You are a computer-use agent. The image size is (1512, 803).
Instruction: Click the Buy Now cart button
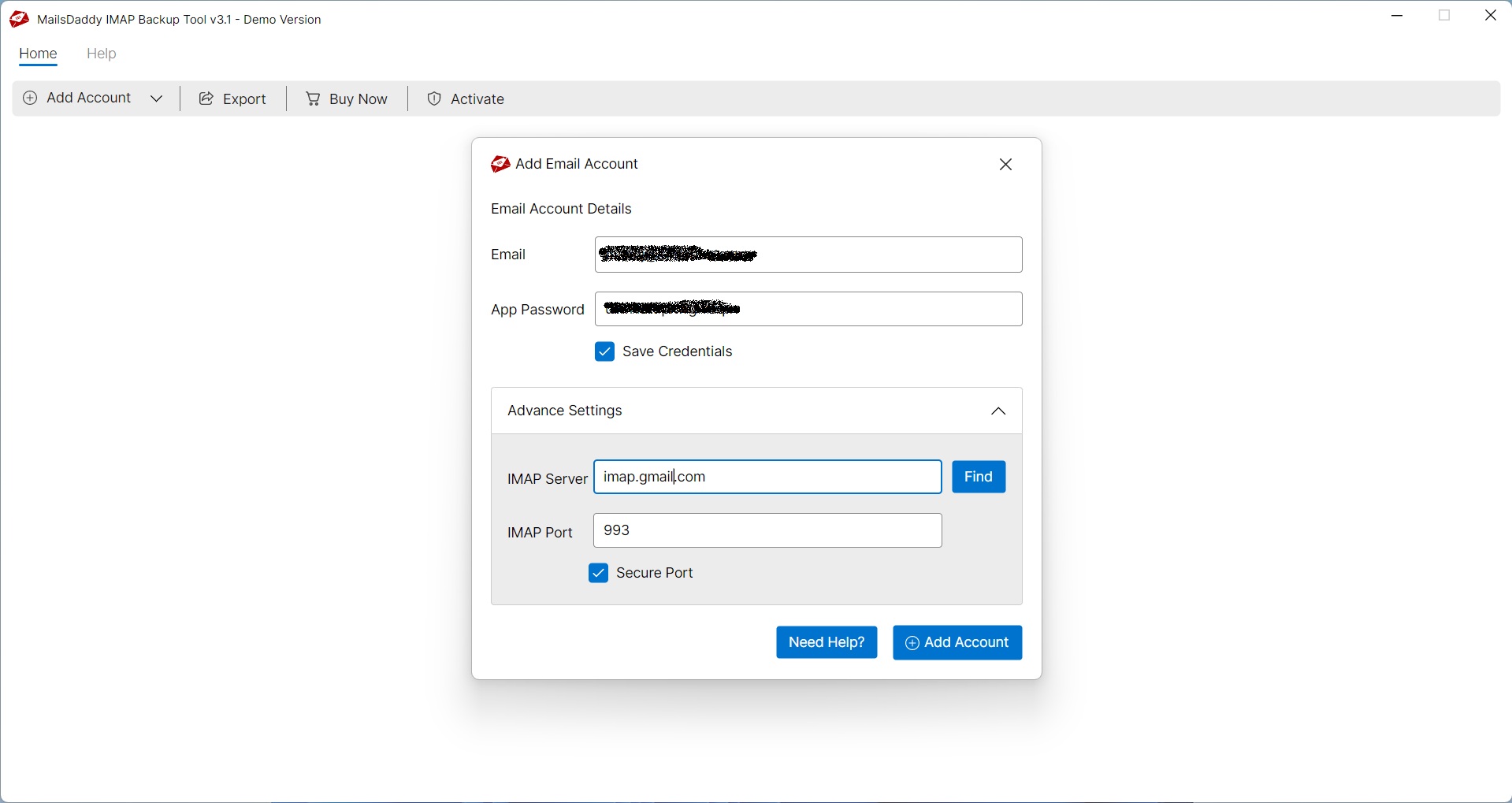tap(347, 99)
